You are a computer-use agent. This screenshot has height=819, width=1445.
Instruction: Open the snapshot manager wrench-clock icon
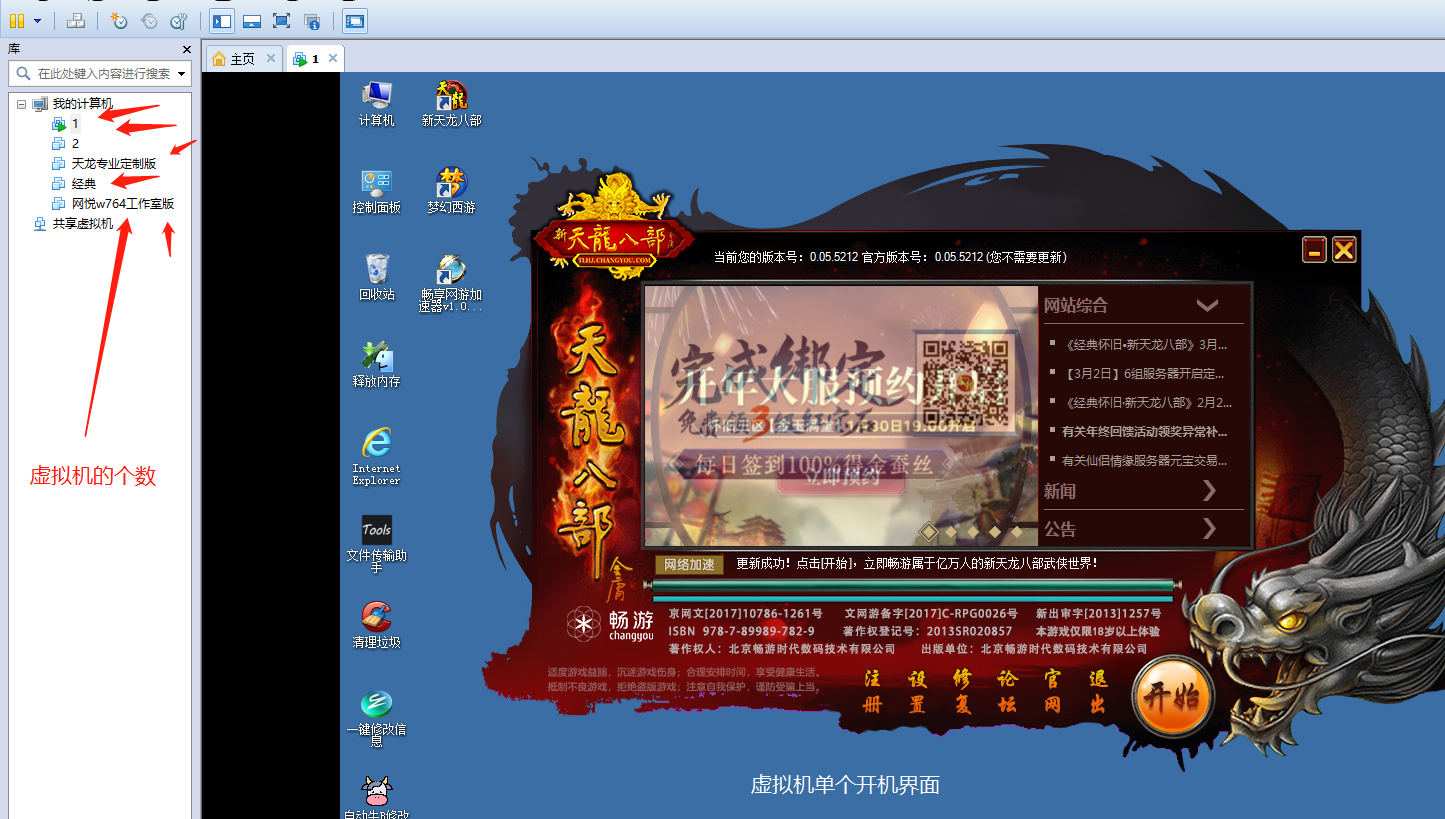click(179, 20)
